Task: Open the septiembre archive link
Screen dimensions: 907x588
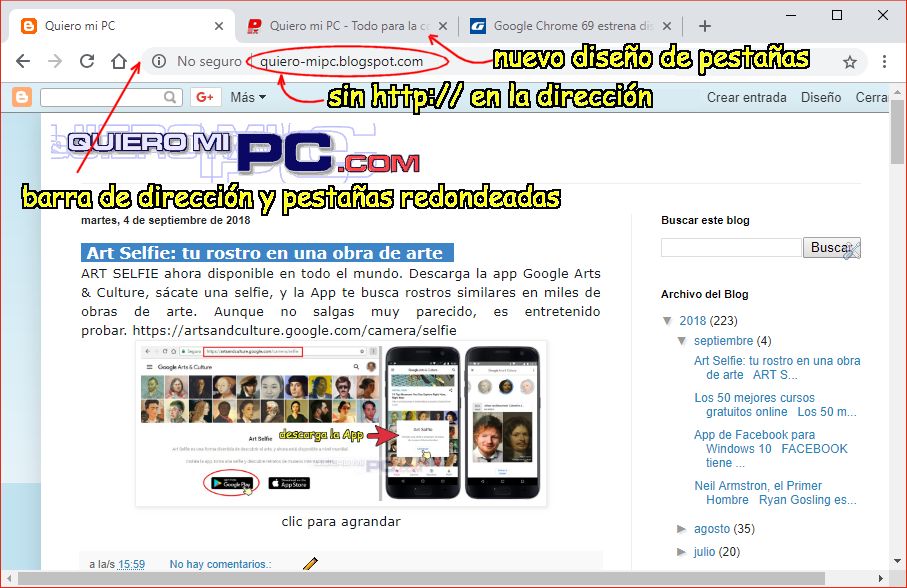Action: 724,341
